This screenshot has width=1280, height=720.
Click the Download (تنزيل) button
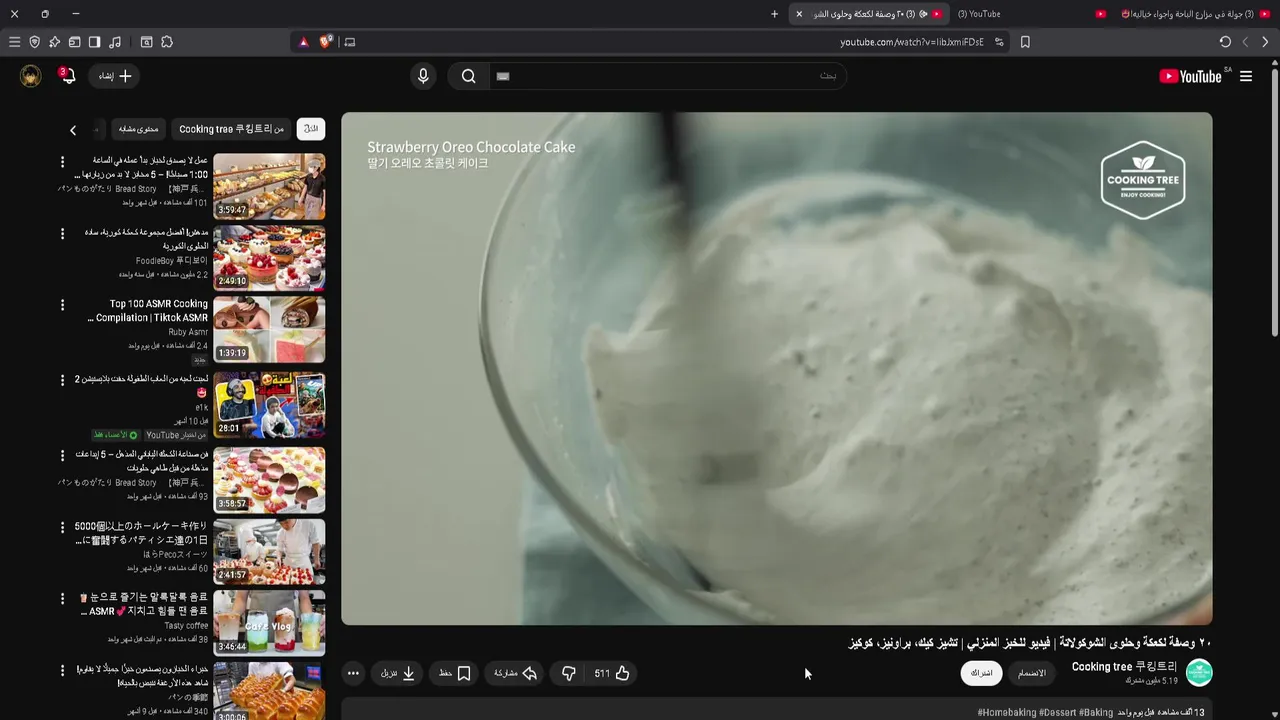397,673
